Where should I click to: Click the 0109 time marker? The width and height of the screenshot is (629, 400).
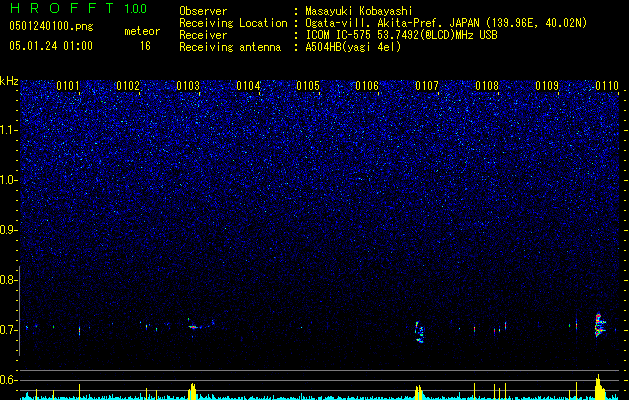point(547,86)
